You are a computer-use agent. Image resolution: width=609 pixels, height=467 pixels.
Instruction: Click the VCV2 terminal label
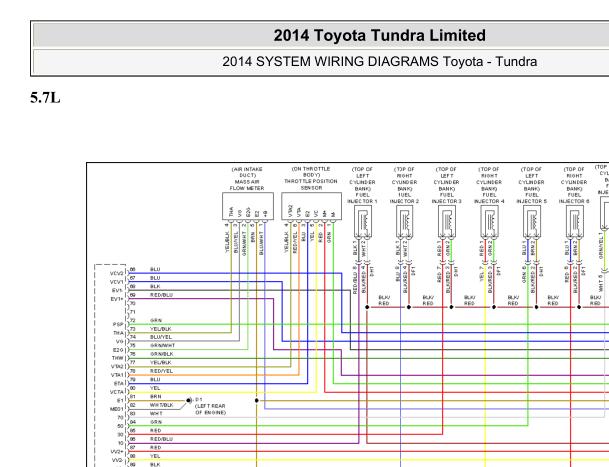pos(117,274)
